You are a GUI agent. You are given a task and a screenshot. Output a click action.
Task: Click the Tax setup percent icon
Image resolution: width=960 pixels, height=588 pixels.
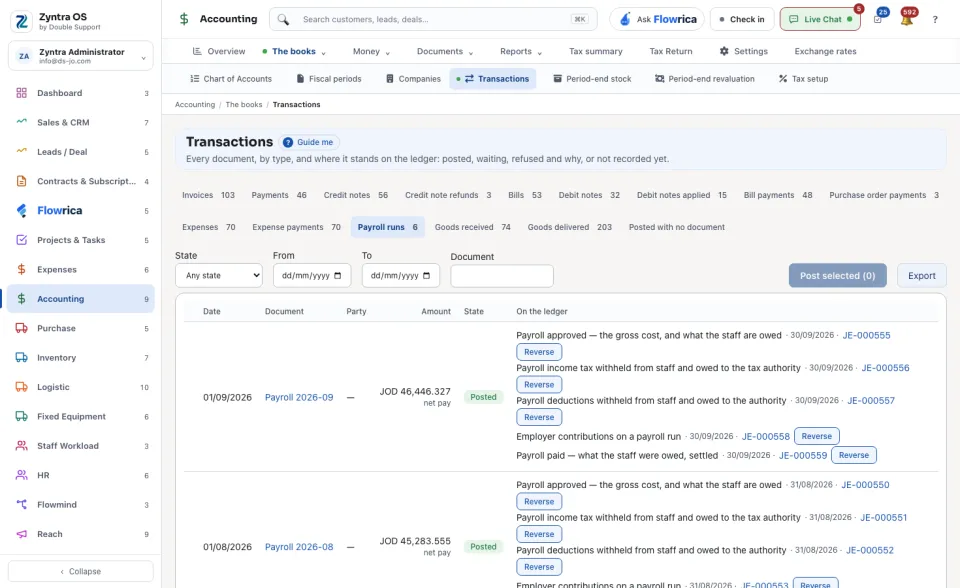click(x=783, y=78)
